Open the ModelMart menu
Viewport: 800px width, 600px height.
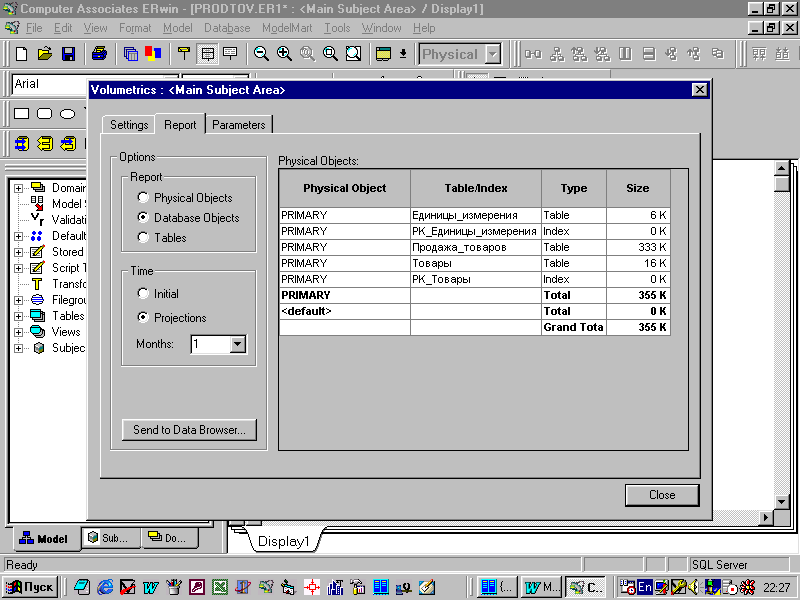point(287,28)
